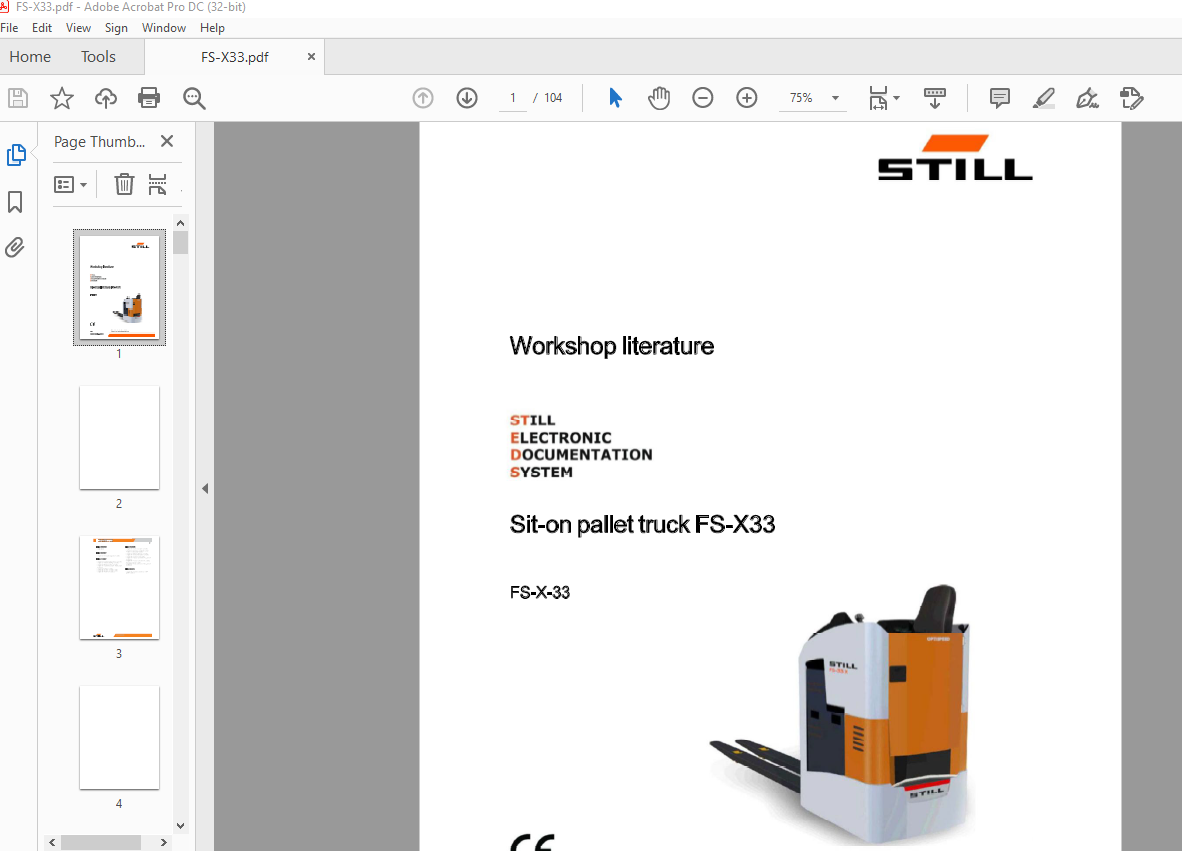Open the Edit menu

pos(41,28)
